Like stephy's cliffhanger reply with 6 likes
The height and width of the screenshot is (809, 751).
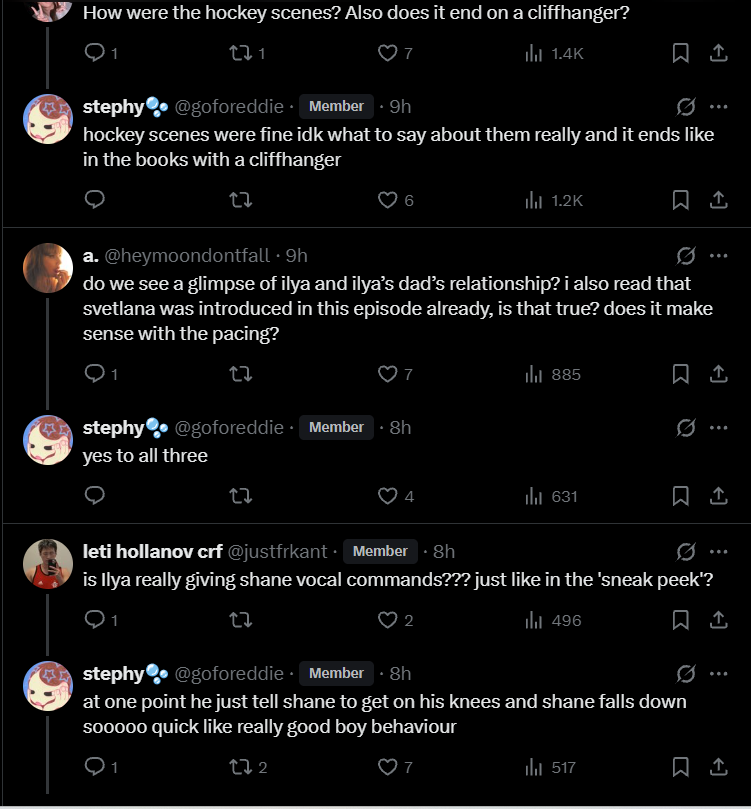(388, 200)
